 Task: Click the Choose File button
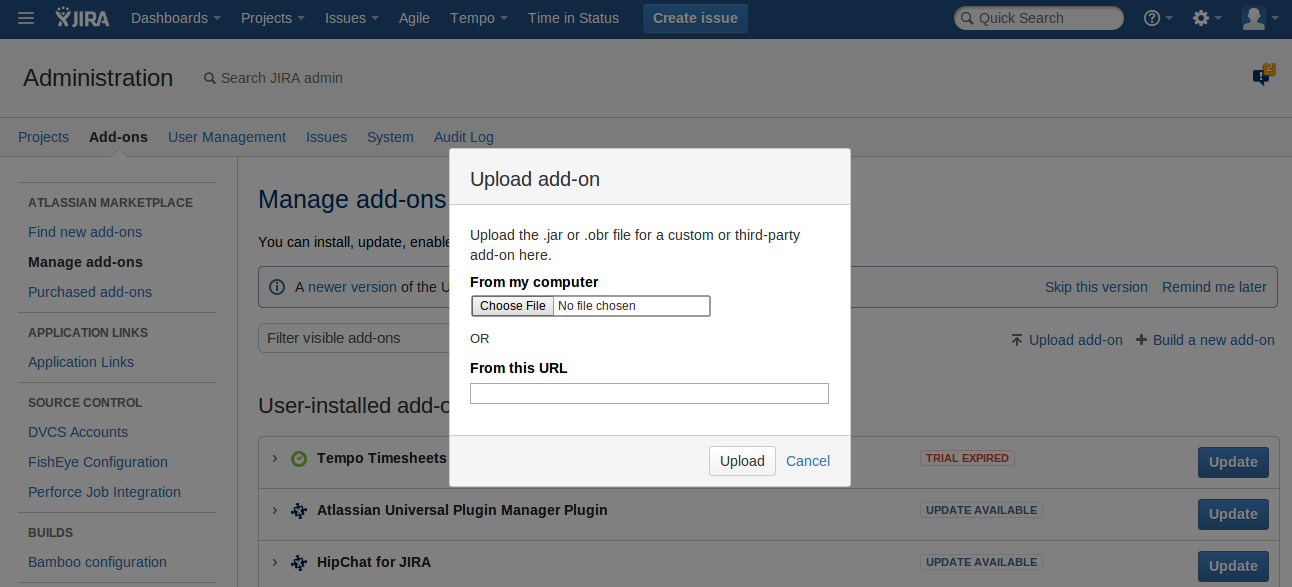click(x=513, y=306)
